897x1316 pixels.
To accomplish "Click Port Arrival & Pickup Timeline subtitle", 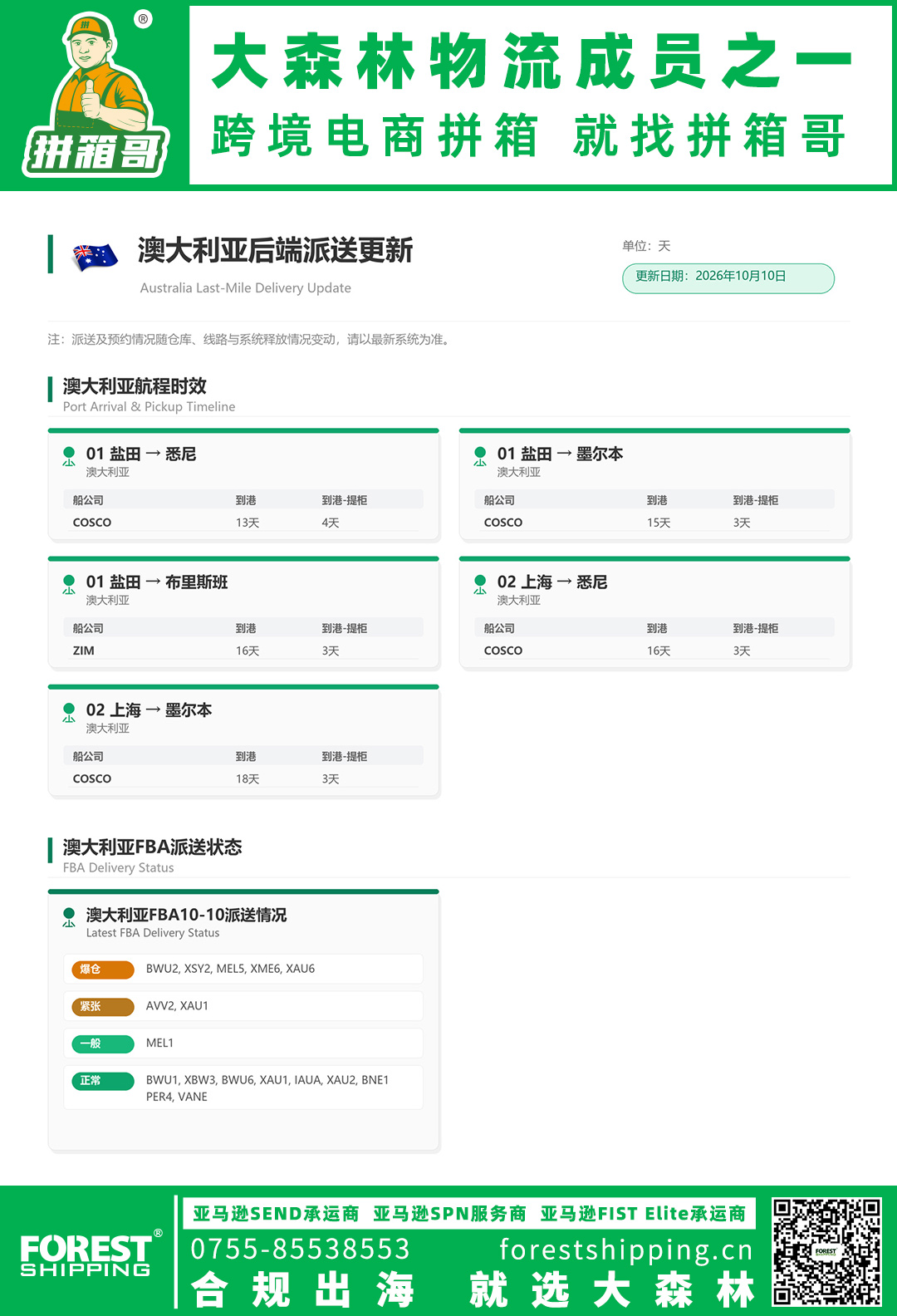I will 149,407.
